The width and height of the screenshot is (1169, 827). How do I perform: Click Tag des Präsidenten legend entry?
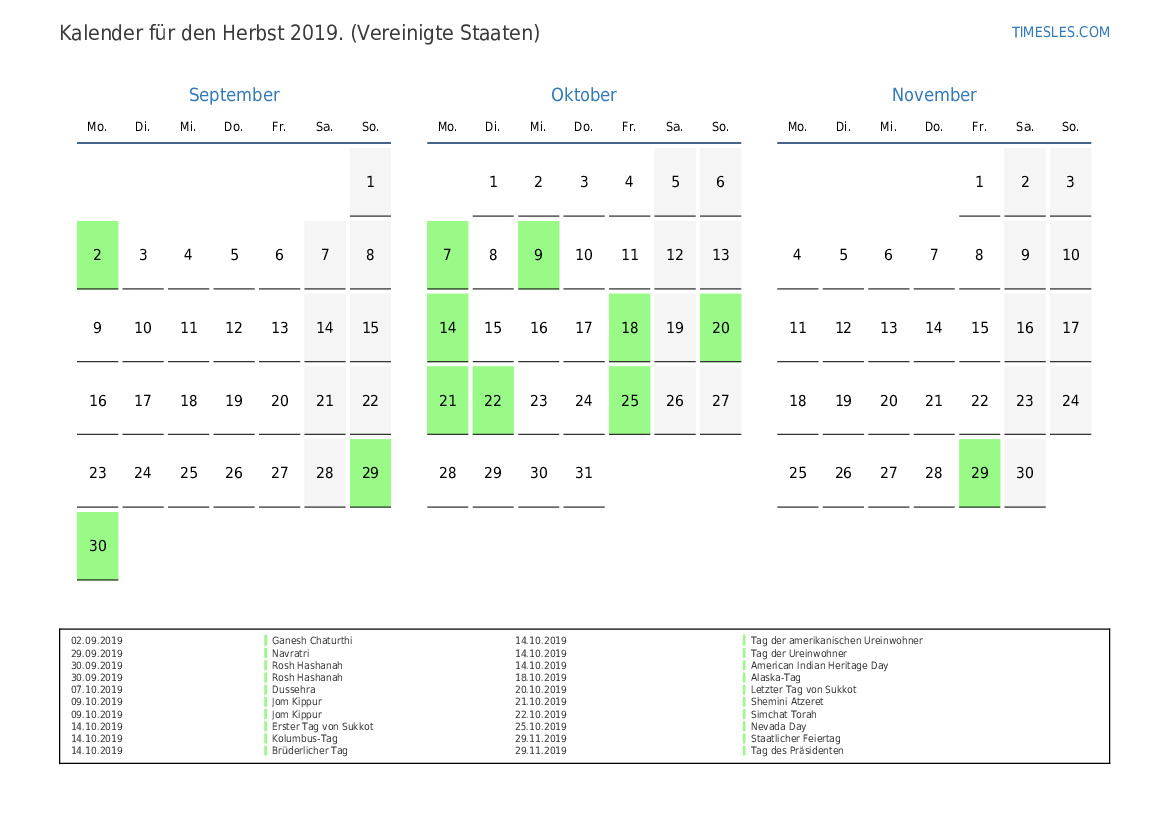pos(797,751)
